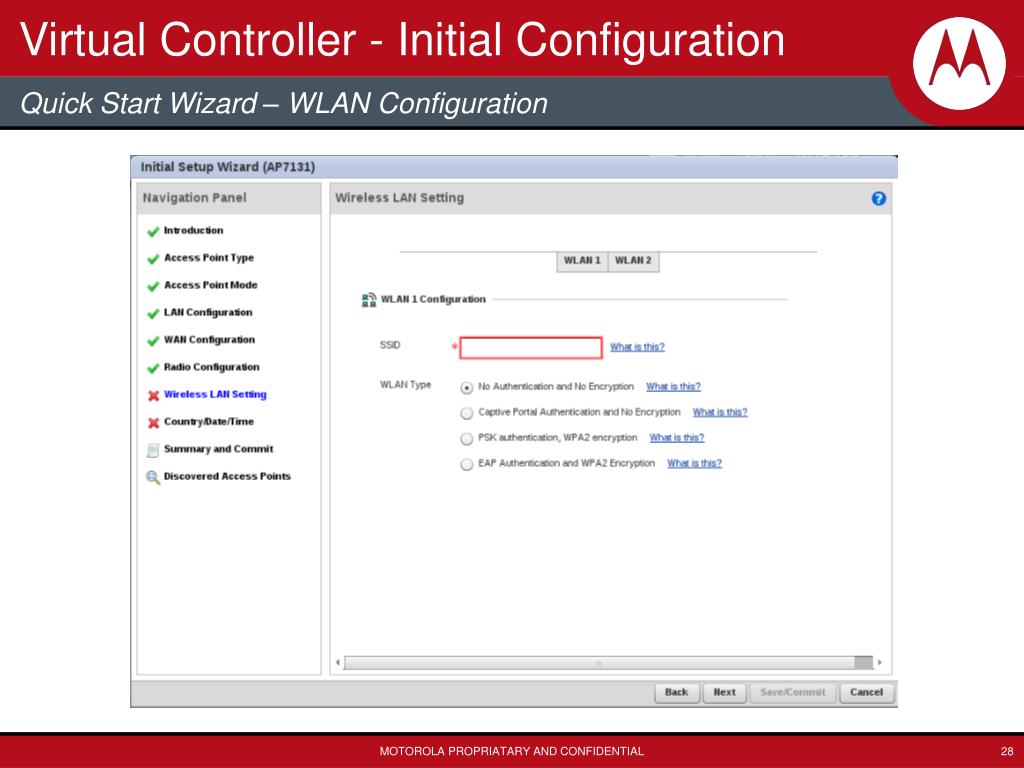Open the LAN Configuration step
The width and height of the screenshot is (1024, 768).
208,313
